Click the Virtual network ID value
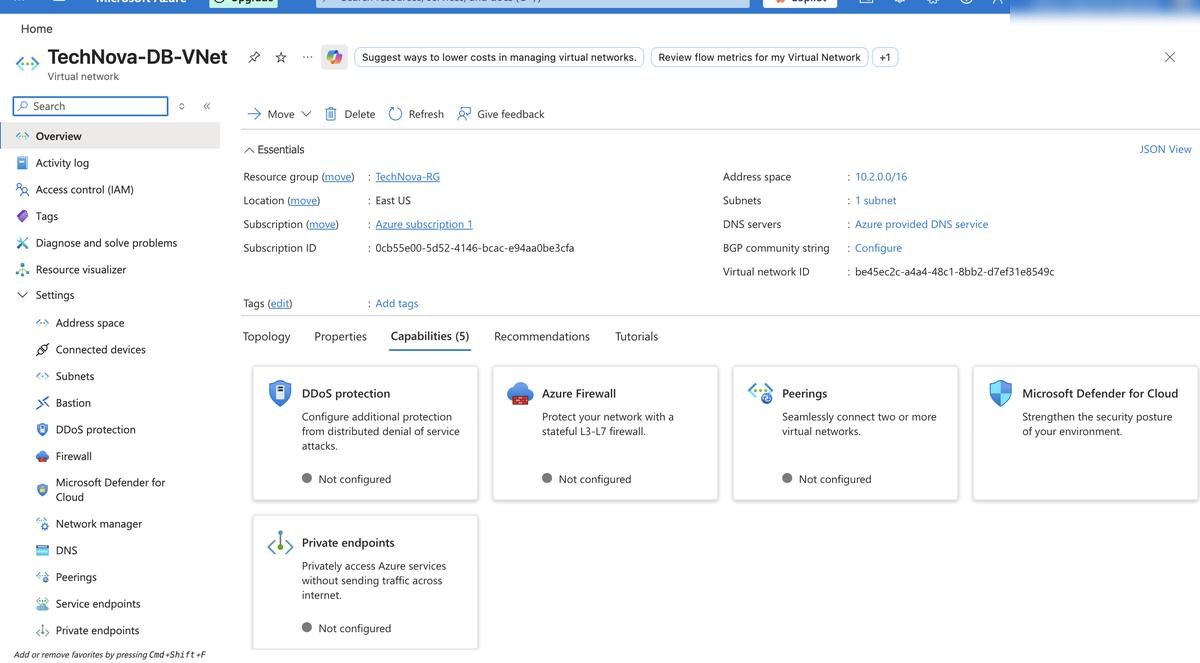Viewport: 1200px width, 663px height. pyautogui.click(x=954, y=271)
